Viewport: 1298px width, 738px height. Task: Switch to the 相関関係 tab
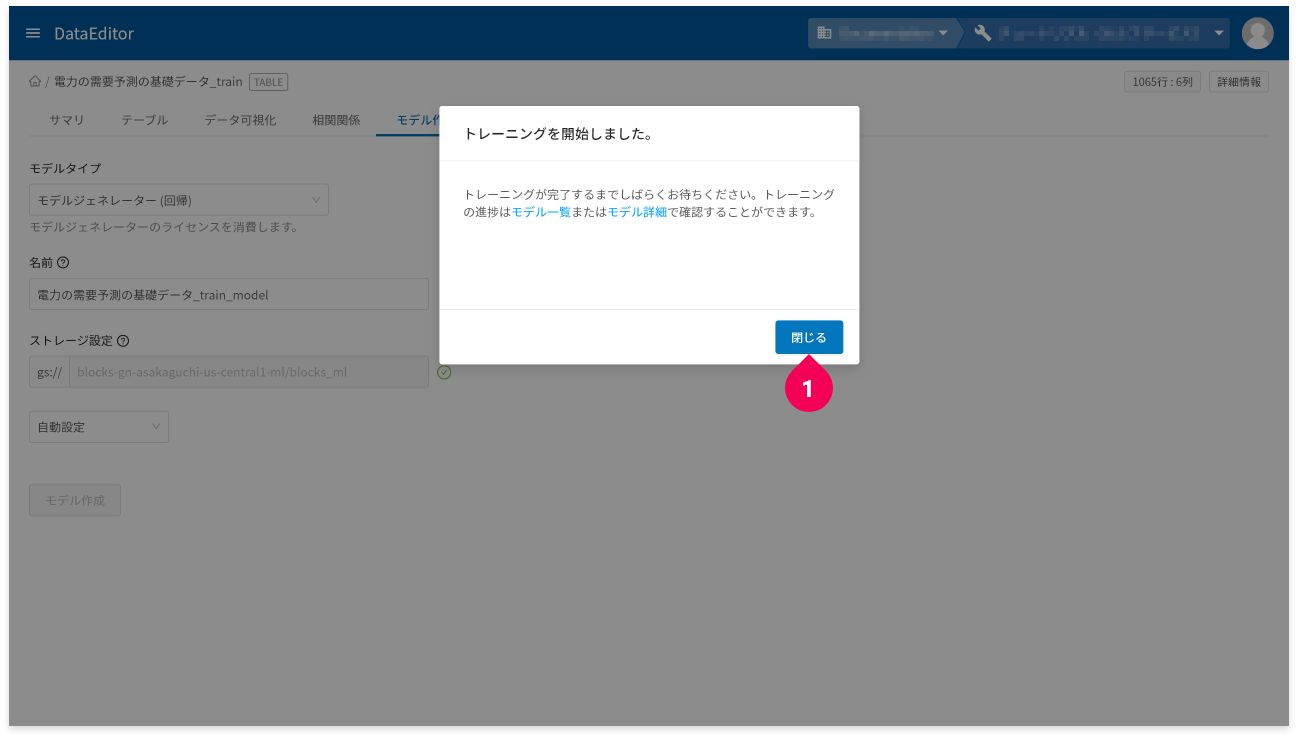click(336, 120)
